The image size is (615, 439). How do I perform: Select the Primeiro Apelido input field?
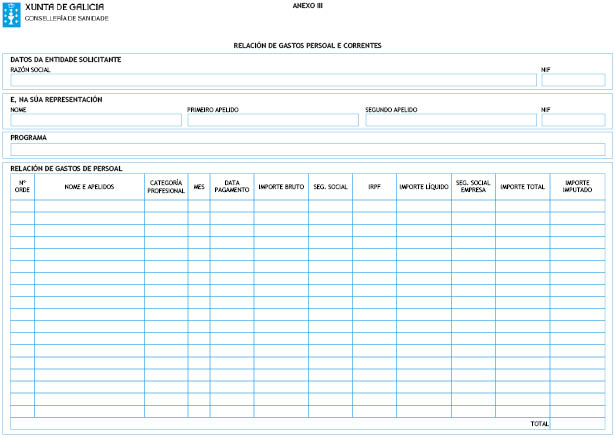point(272,120)
